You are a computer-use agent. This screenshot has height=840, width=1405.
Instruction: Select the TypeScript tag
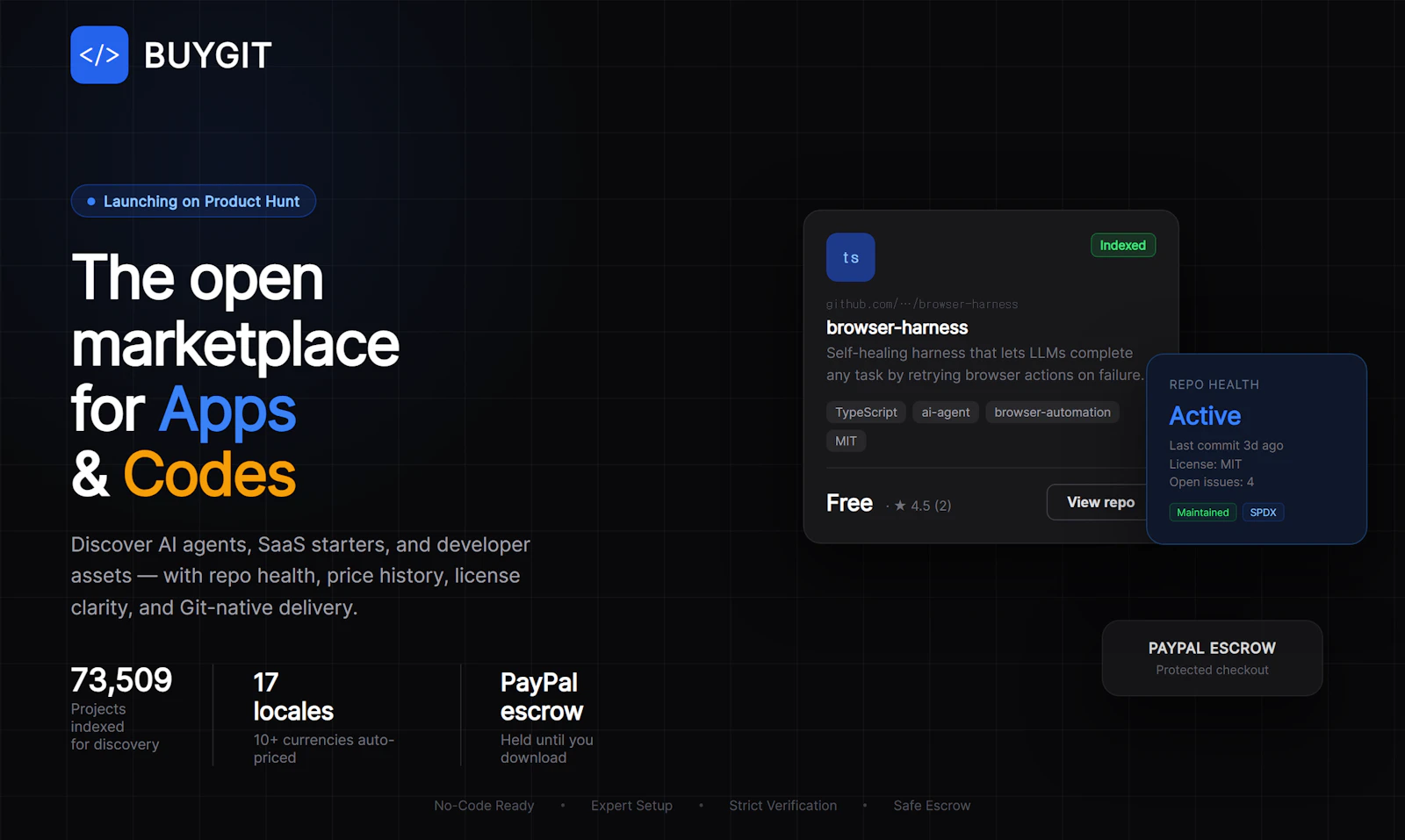coord(866,412)
